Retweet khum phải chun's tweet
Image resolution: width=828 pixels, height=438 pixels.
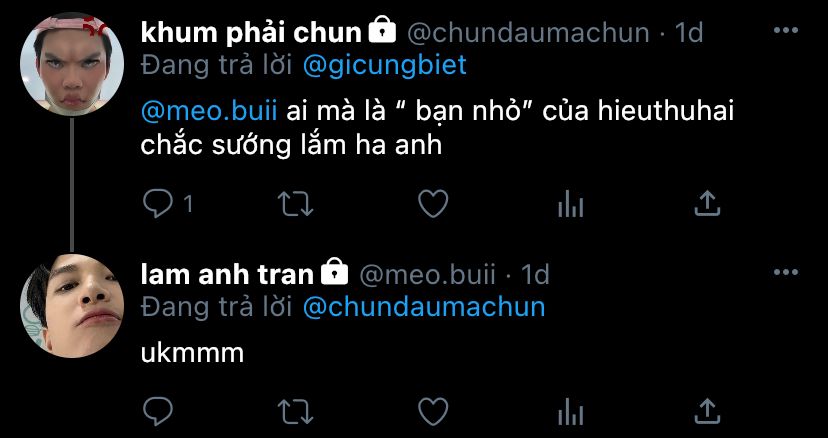click(296, 204)
